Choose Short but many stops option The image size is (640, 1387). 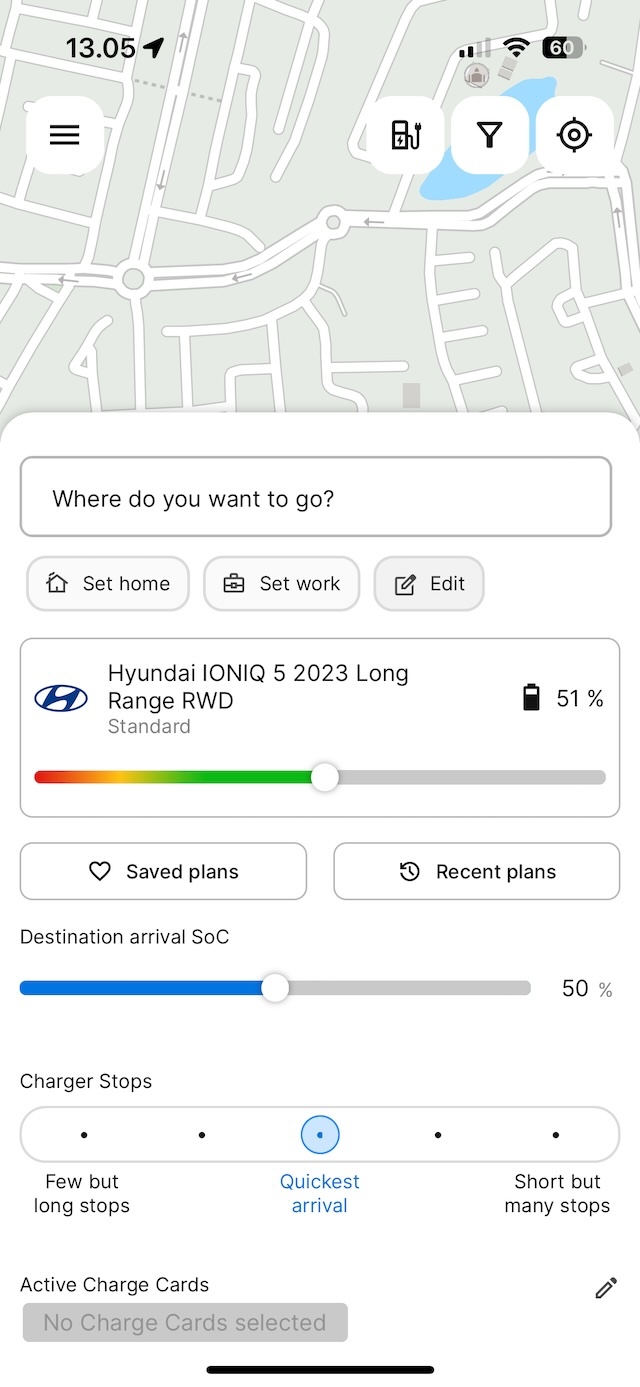pyautogui.click(x=556, y=1135)
